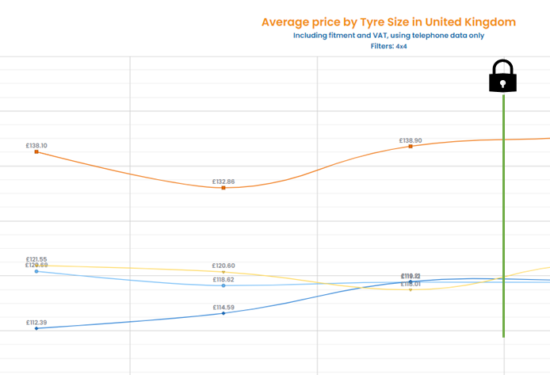This screenshot has height=375, width=550.
Task: Select the £114.59 value label
Action: click(x=223, y=307)
